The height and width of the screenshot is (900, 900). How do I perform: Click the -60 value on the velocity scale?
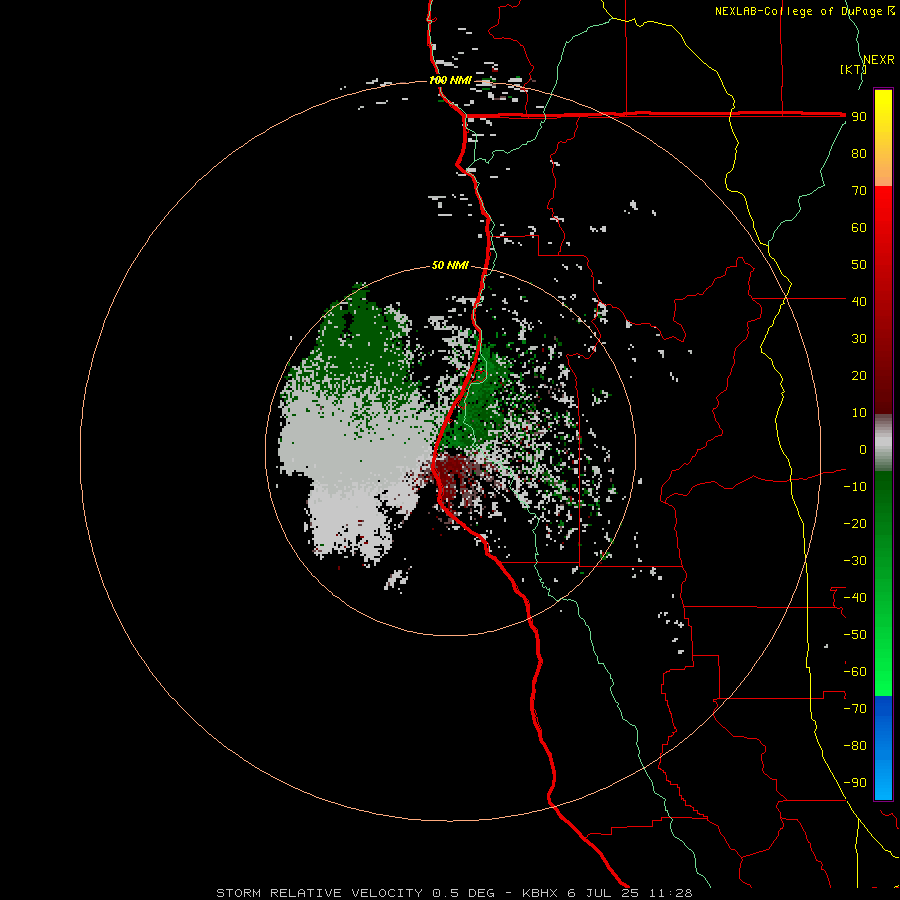855,672
